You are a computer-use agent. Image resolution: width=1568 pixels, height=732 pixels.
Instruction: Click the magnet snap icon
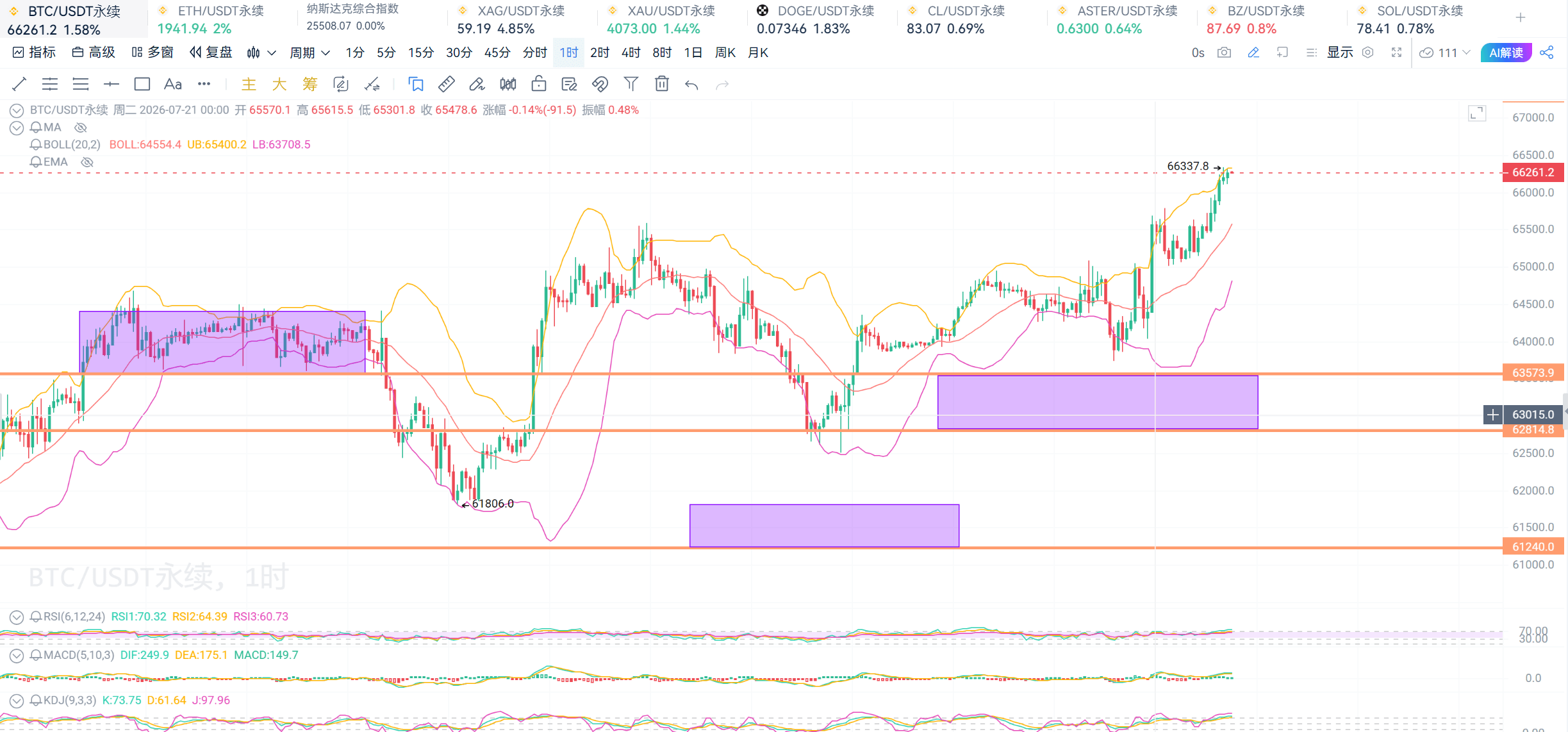click(600, 84)
